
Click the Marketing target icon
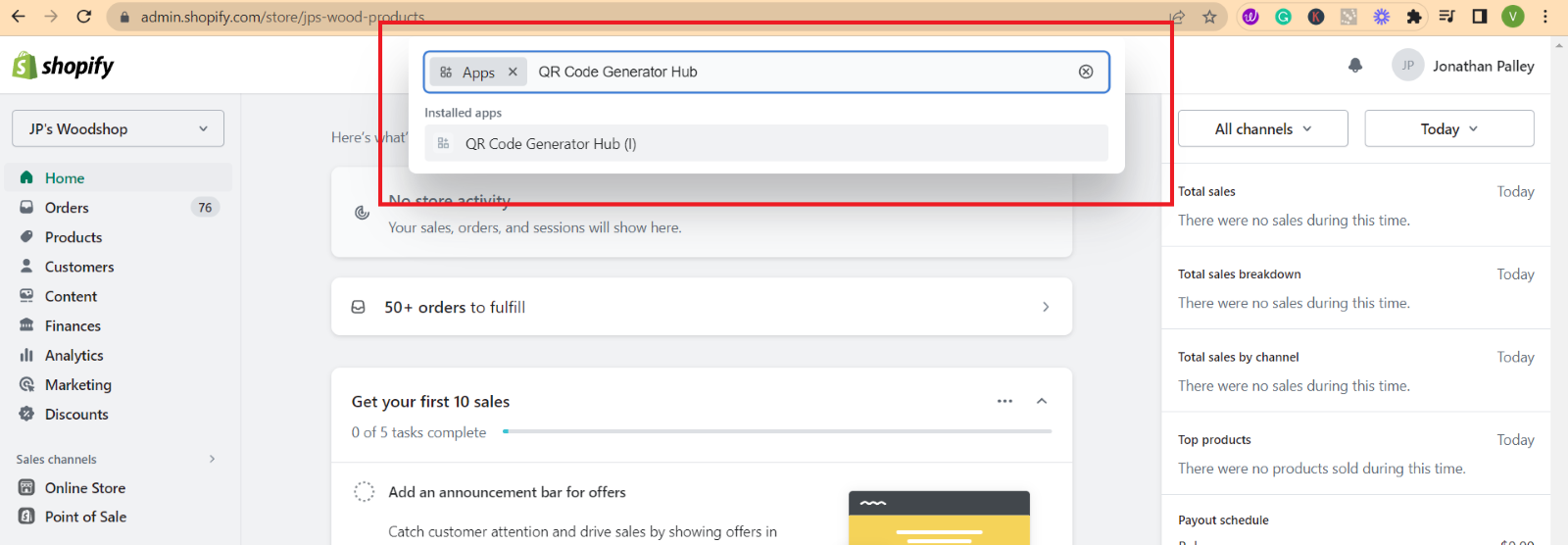[26, 384]
